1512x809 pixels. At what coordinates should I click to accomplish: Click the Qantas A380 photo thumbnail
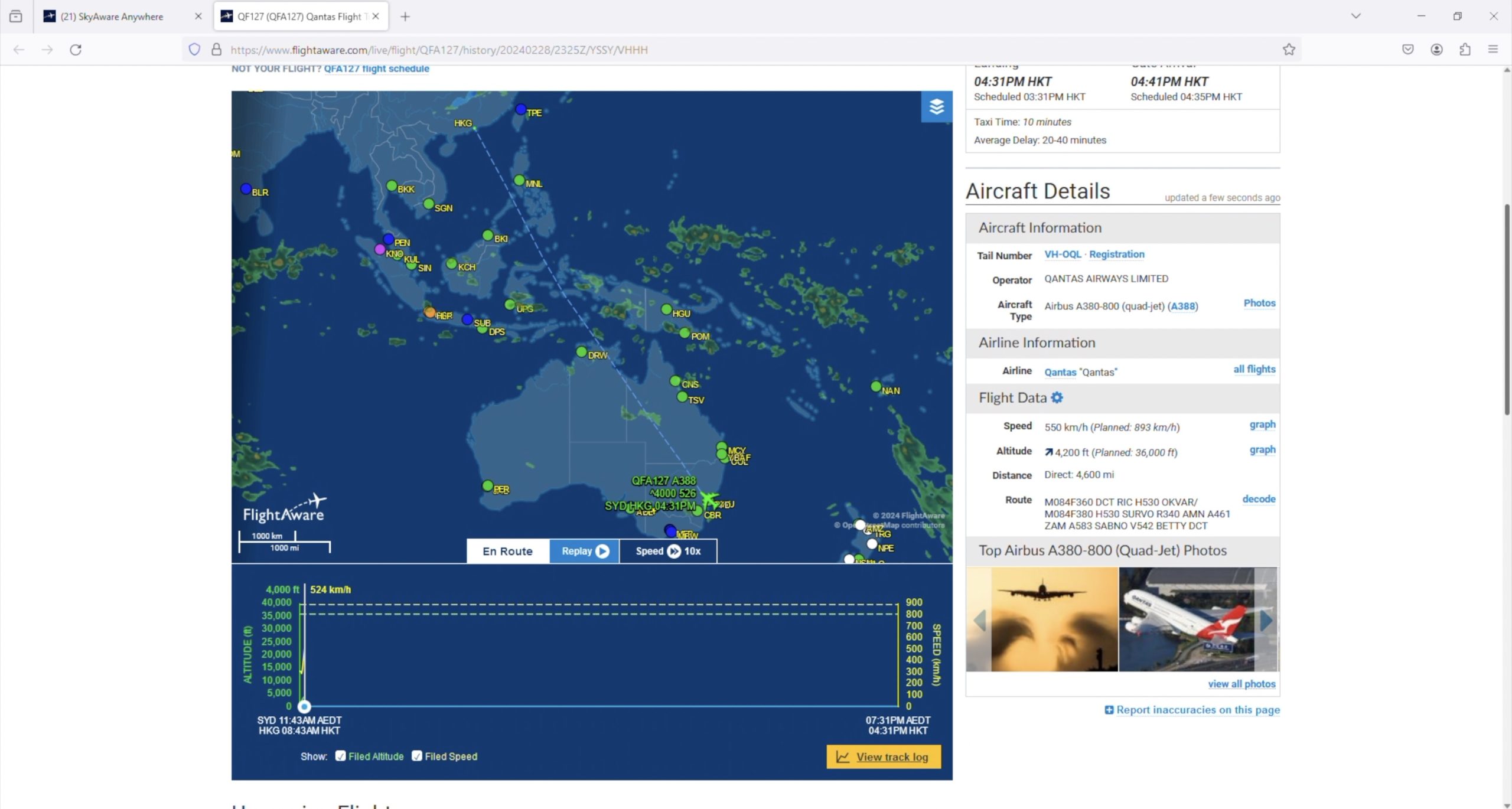(1186, 619)
